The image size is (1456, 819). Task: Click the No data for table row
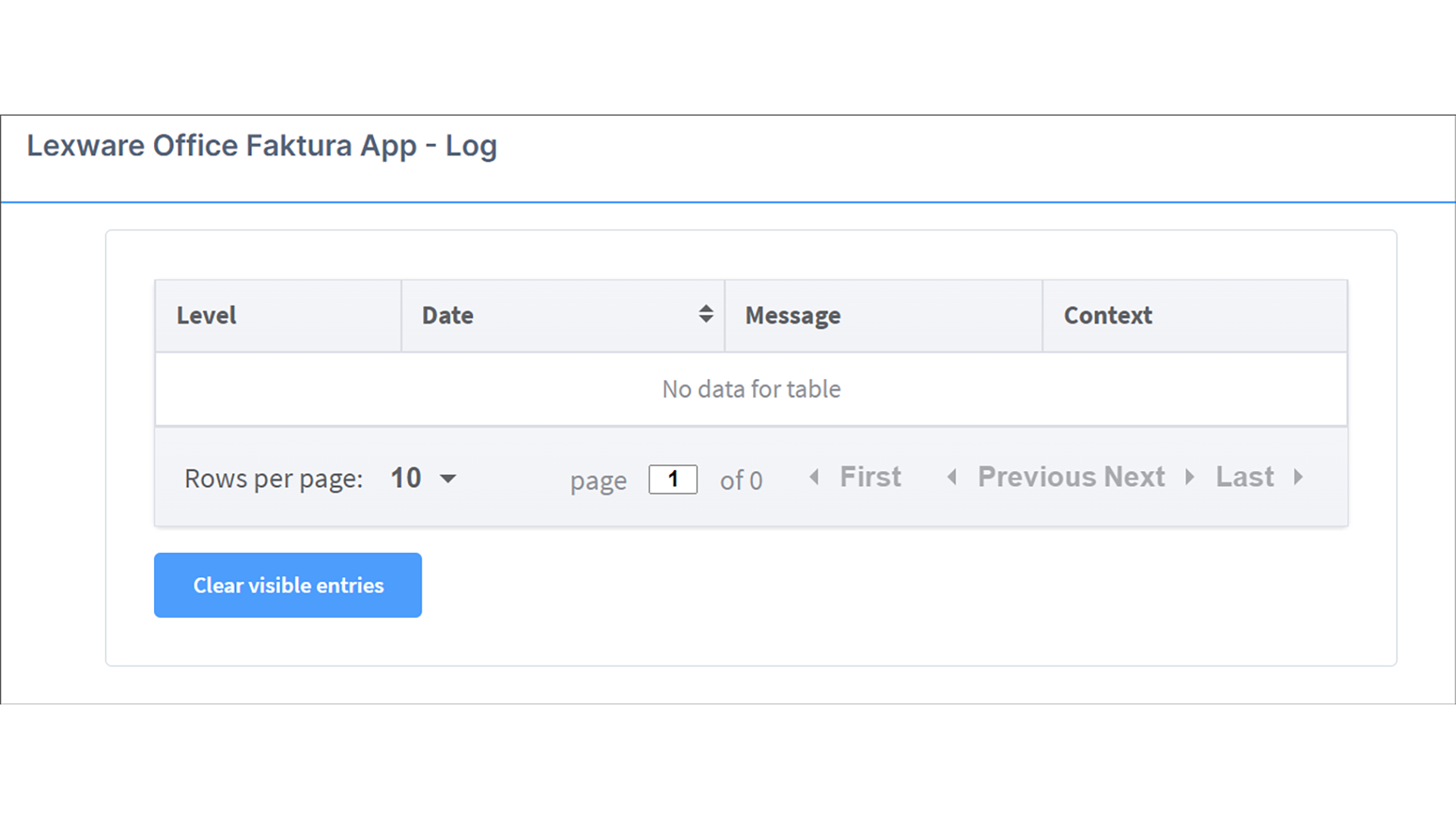(x=752, y=389)
